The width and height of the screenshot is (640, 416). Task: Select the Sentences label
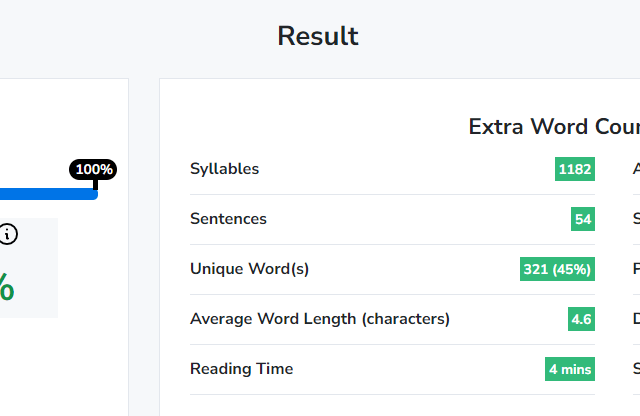click(228, 219)
